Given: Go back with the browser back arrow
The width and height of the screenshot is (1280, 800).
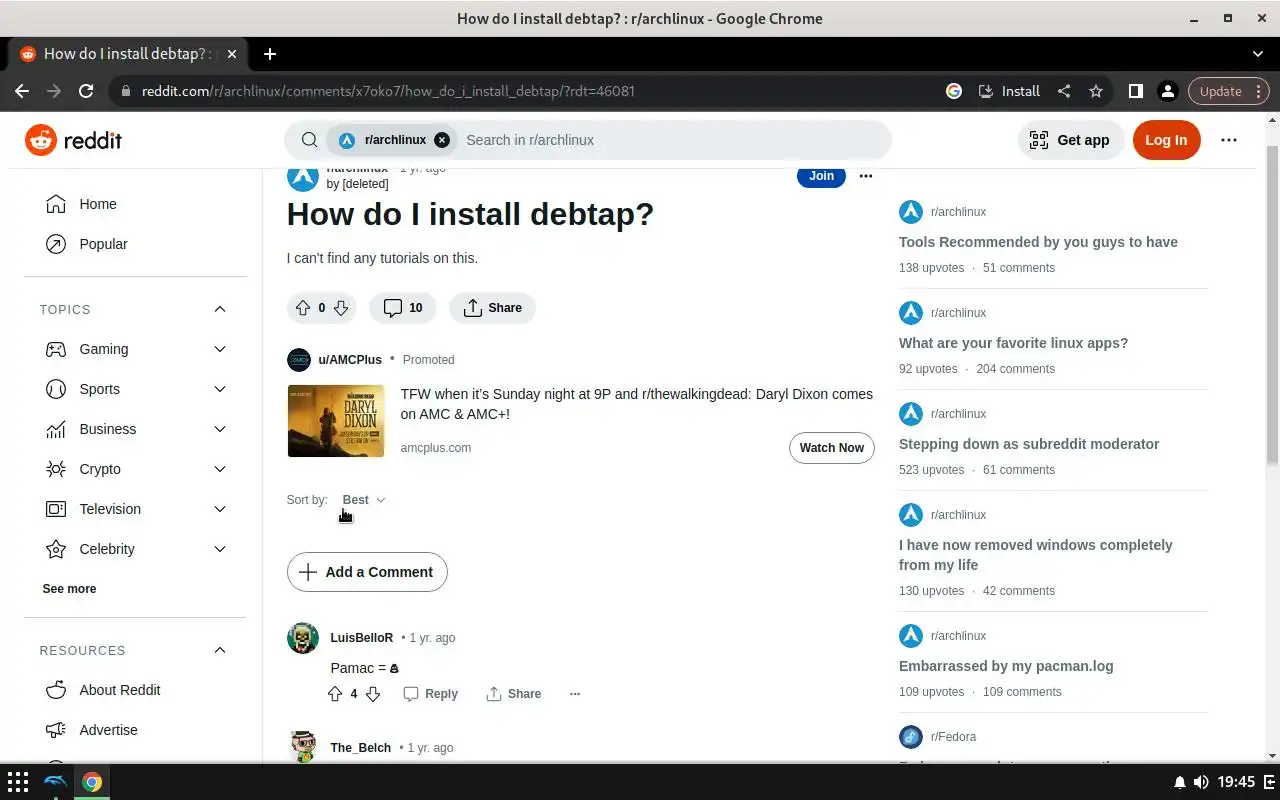Looking at the screenshot, I should coord(22,91).
